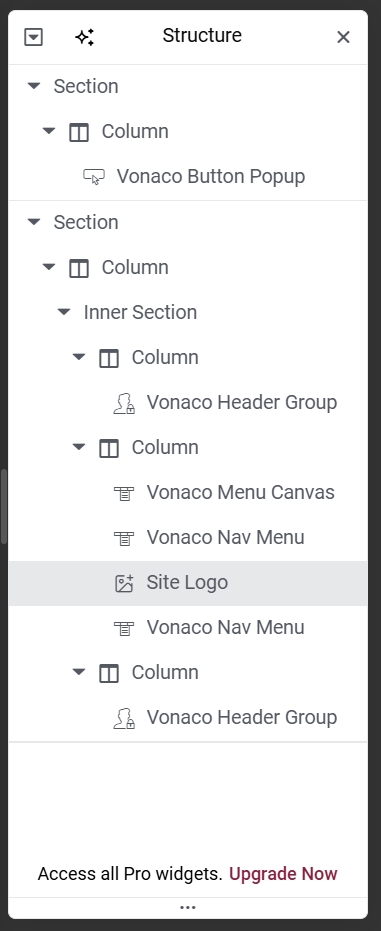This screenshot has height=931, width=381.
Task: Collapse the Inner Section arrow
Action: tap(64, 312)
